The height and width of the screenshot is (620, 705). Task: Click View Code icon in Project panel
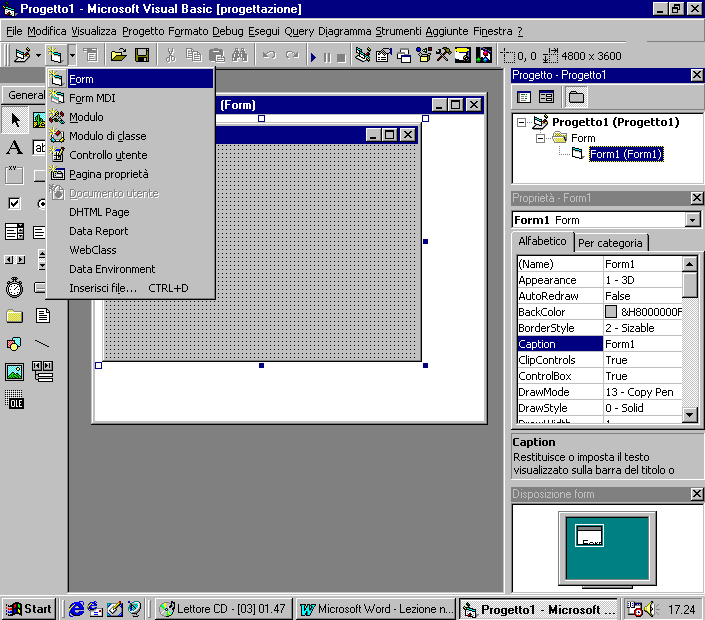pyautogui.click(x=524, y=97)
